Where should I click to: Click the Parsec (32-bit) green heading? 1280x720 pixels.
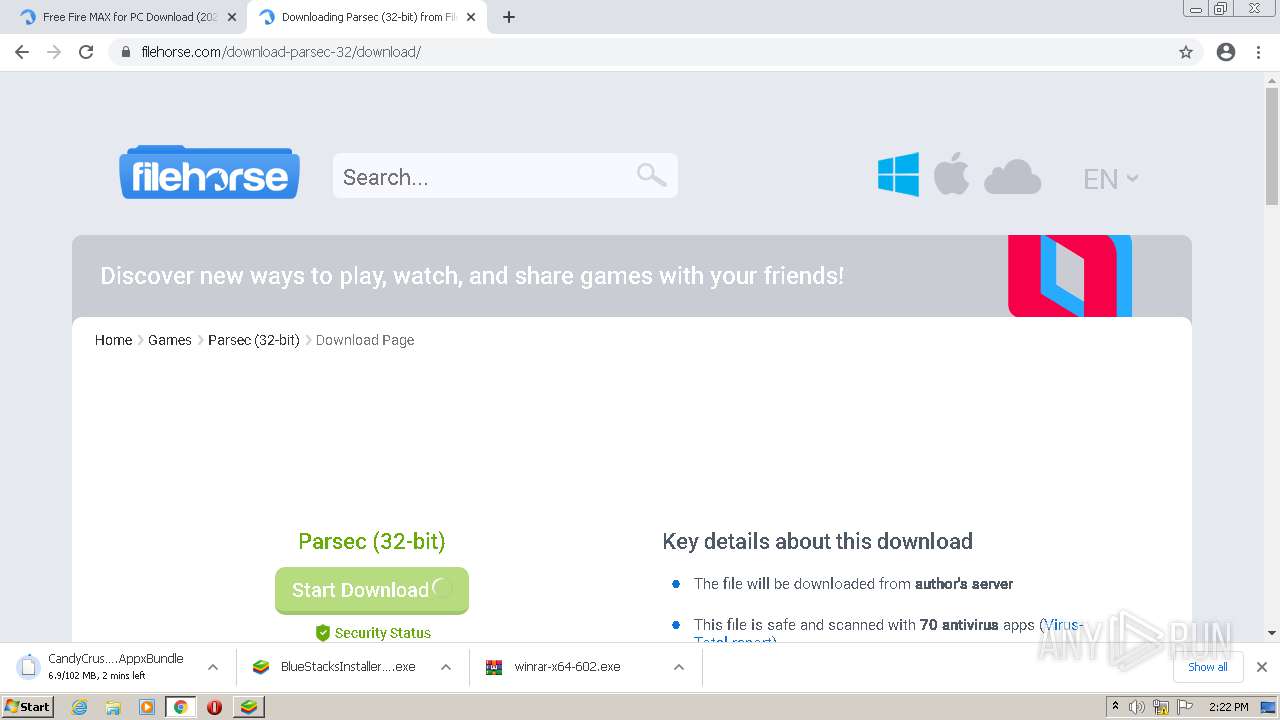click(372, 541)
